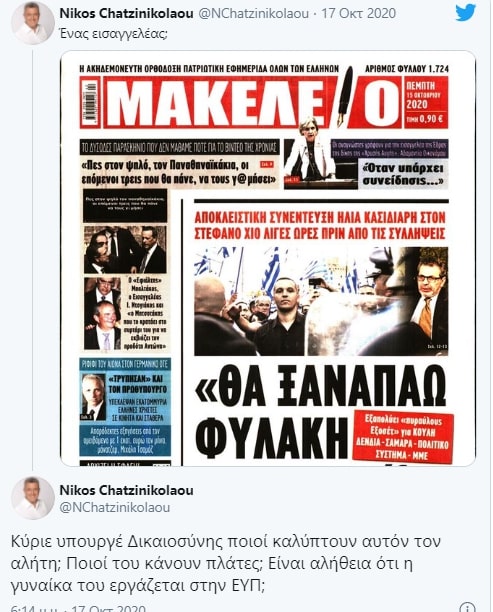Click the Twitter bird logo
Screen dimensions: 493x612
466,13
